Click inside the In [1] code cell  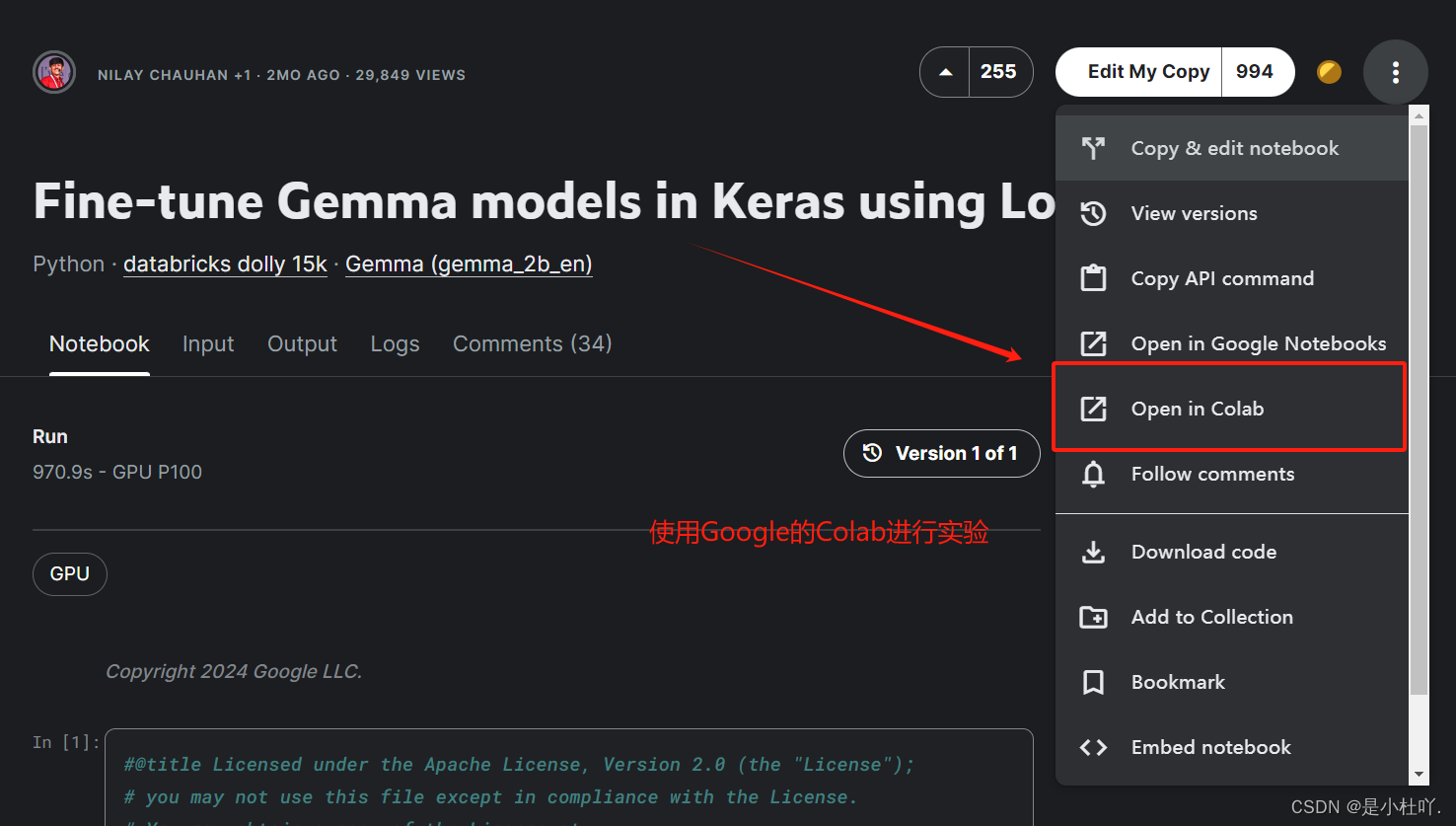point(569,778)
